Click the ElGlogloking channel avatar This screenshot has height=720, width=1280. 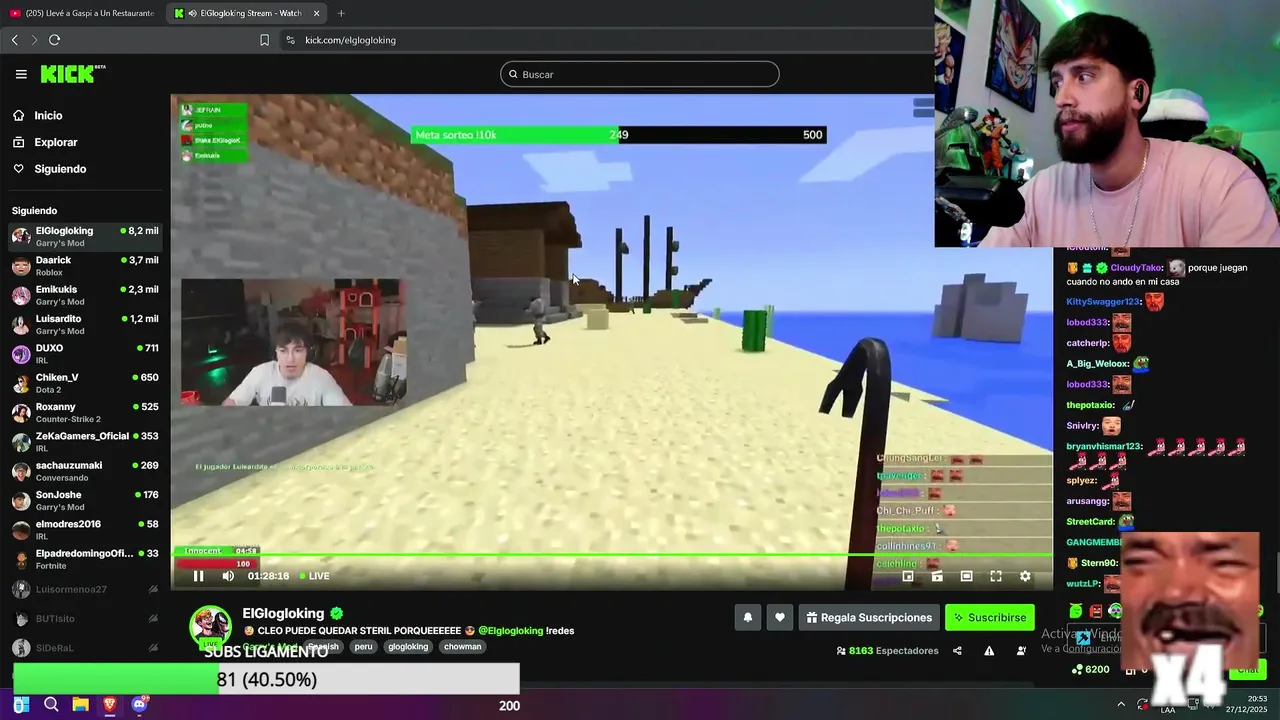[210, 626]
